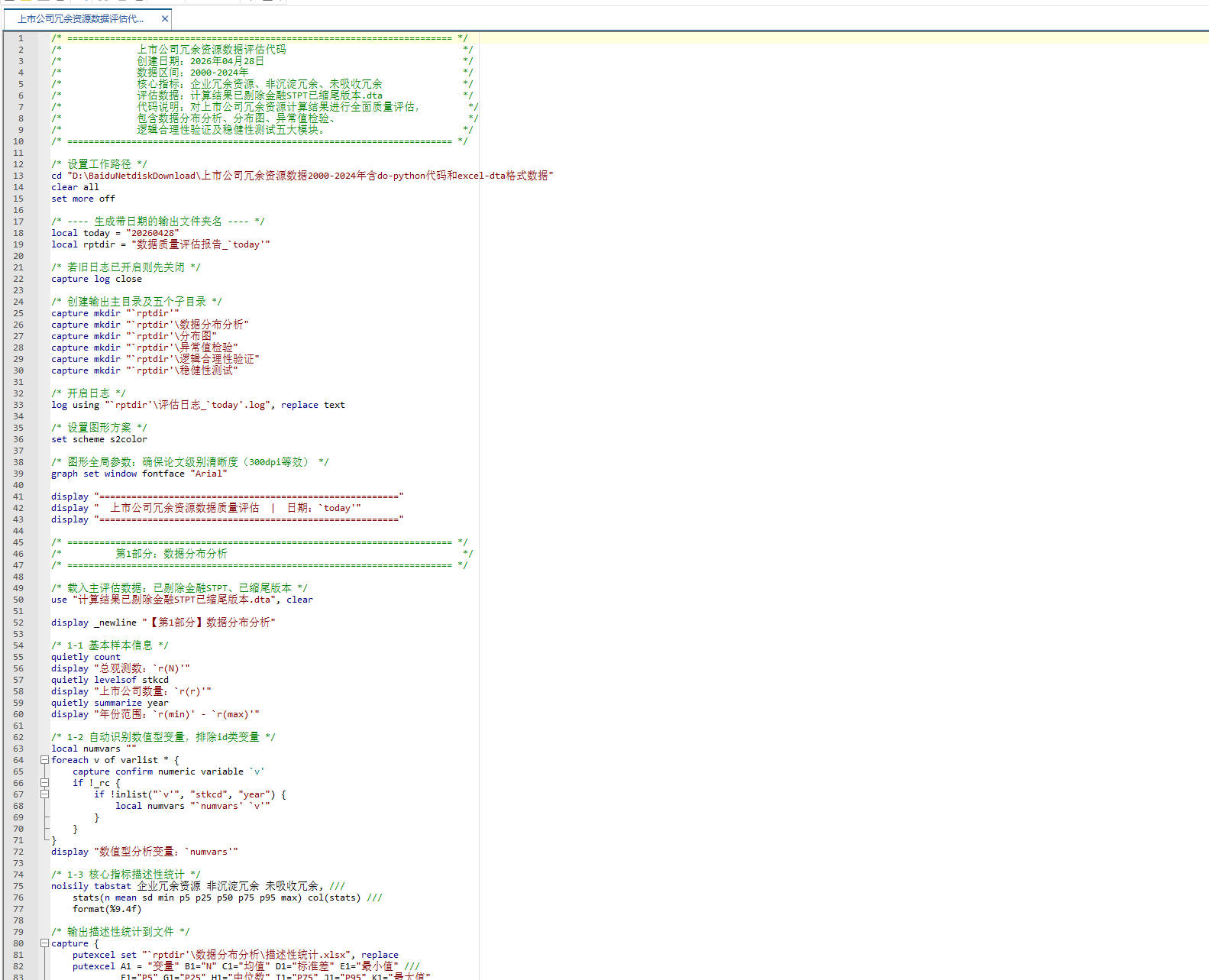Collapse the 'capture {' block fold marker

[44, 943]
